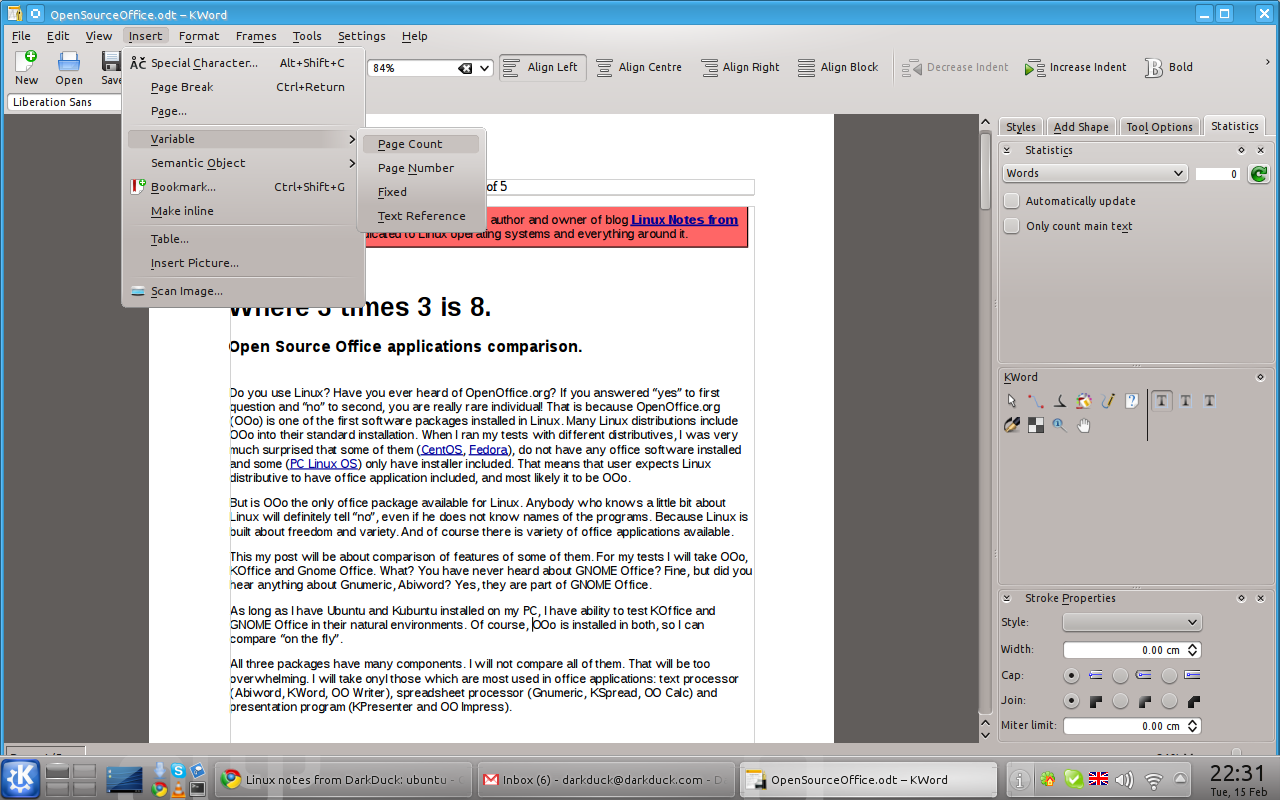Apply Align Right from the toolbar

(x=740, y=67)
